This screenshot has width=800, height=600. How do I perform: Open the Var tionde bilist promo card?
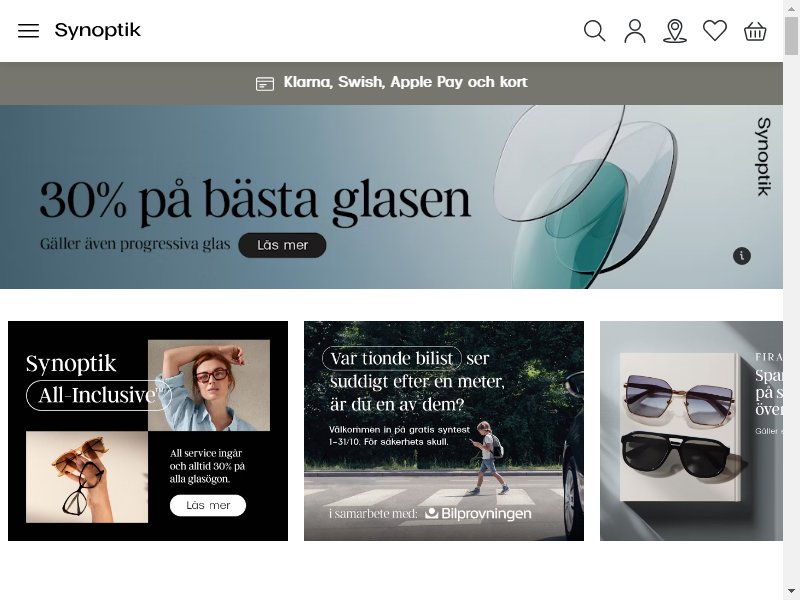[444, 431]
